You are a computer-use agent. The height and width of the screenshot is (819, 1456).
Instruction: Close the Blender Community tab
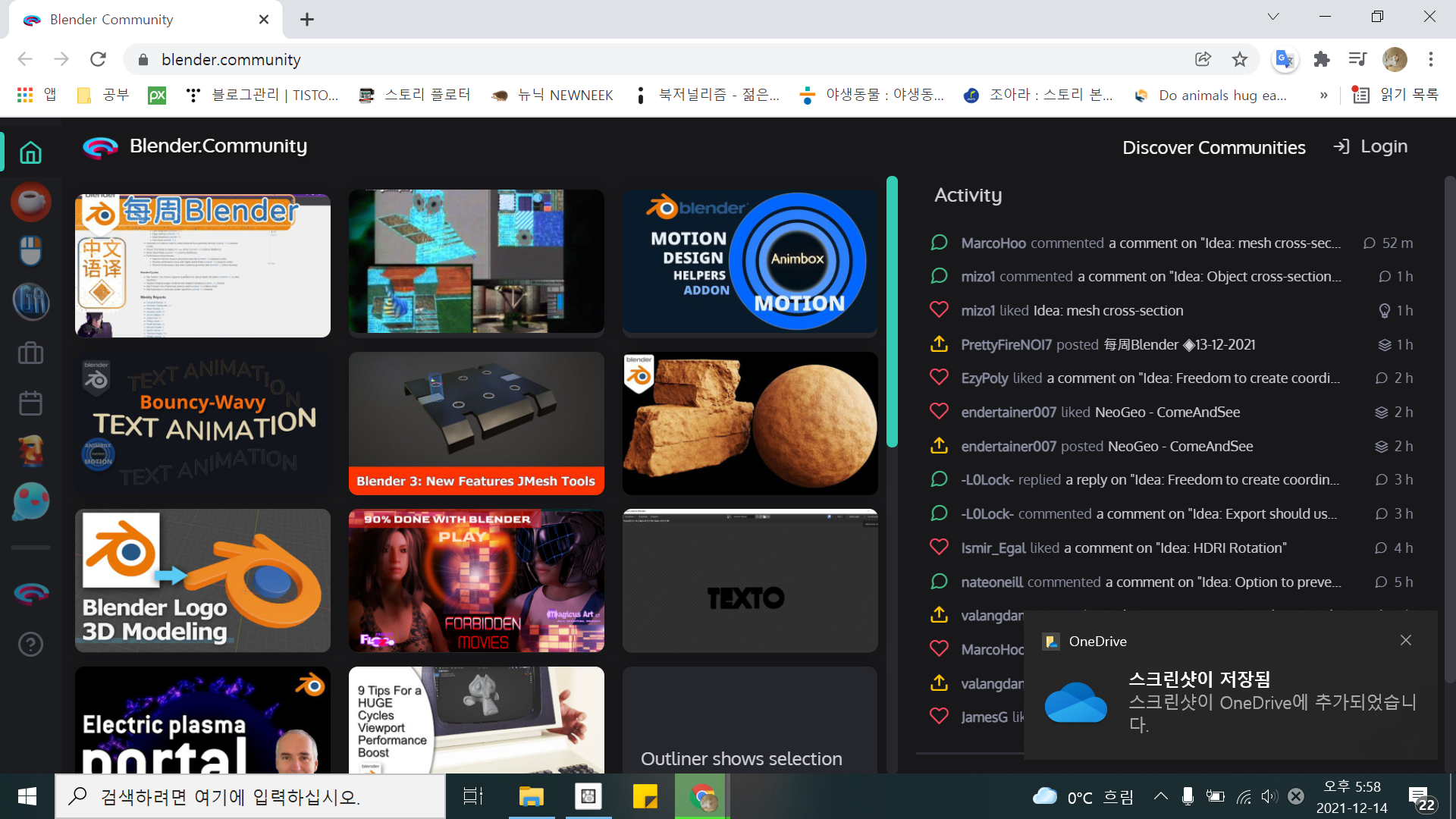click(x=264, y=20)
